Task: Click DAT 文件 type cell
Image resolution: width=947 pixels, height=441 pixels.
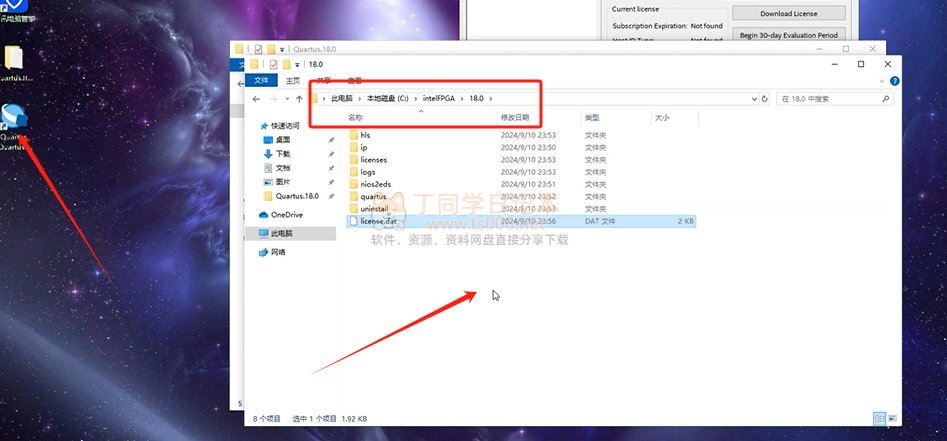Action: (x=600, y=221)
